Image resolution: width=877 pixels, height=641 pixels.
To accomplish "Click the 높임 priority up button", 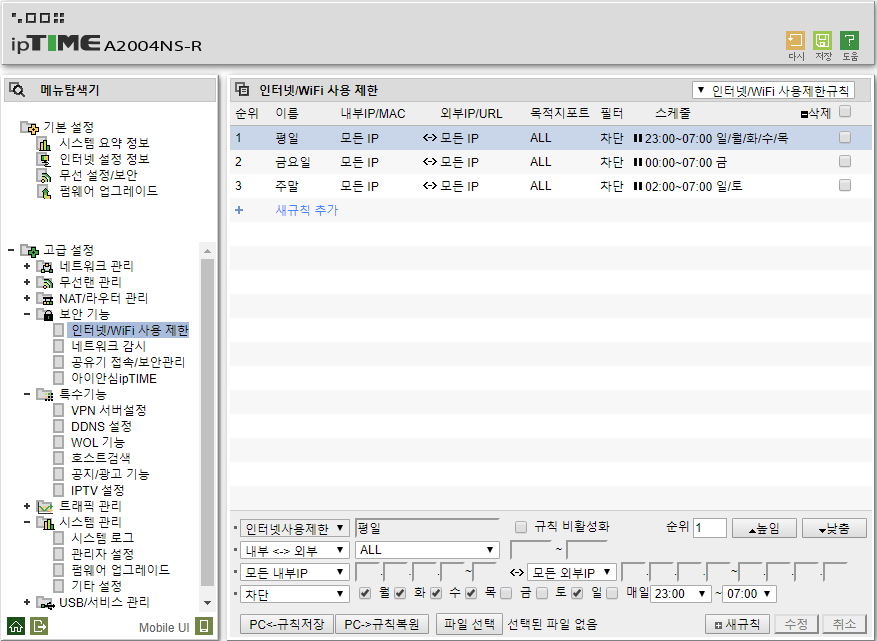I will click(x=764, y=529).
